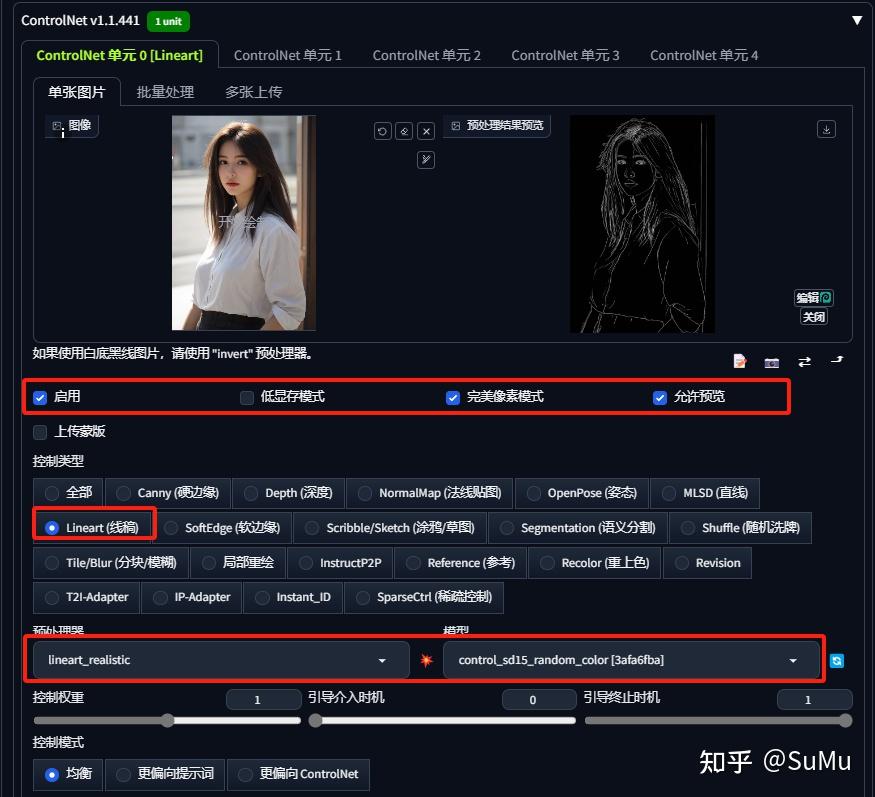Click the eraser icon above the input image
875x797 pixels.
point(404,131)
